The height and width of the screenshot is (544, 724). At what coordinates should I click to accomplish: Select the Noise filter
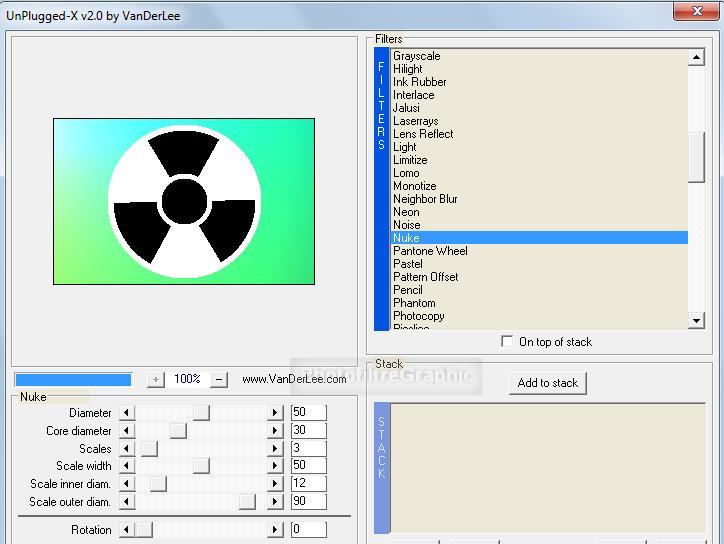pyautogui.click(x=539, y=224)
